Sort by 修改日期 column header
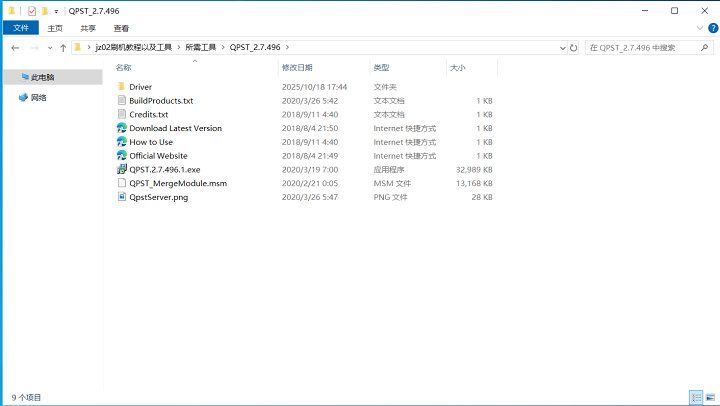720x406 pixels. coord(297,68)
